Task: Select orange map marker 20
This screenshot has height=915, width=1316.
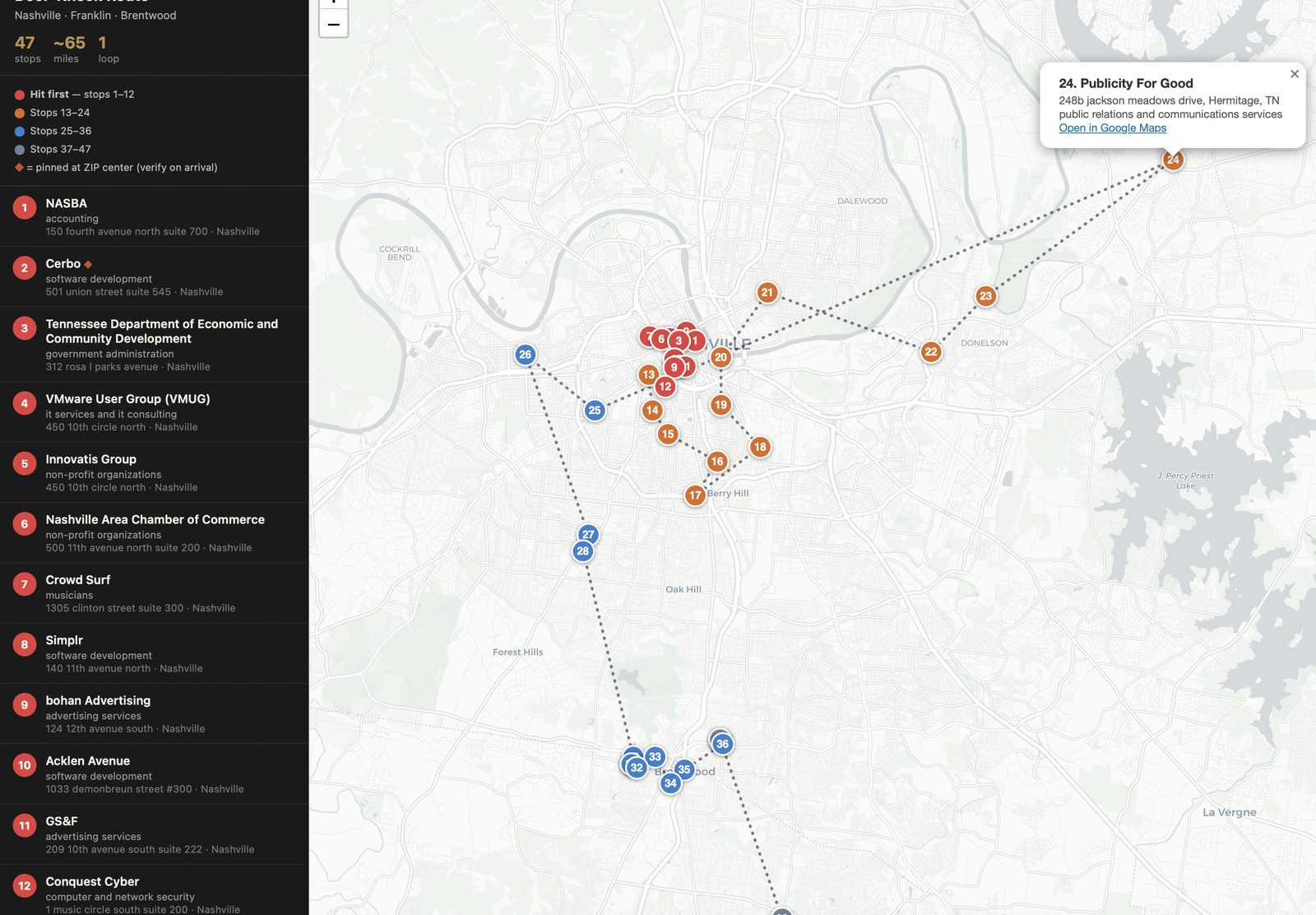Action: (x=721, y=357)
